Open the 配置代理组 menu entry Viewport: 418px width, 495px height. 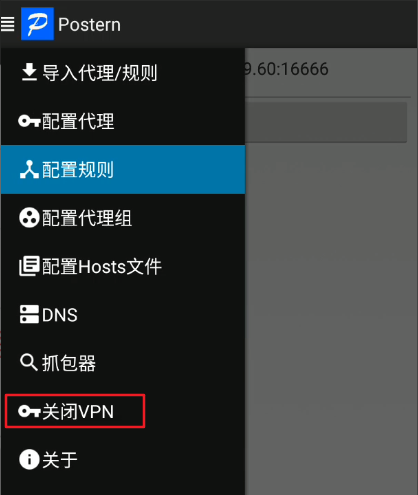[123, 218]
